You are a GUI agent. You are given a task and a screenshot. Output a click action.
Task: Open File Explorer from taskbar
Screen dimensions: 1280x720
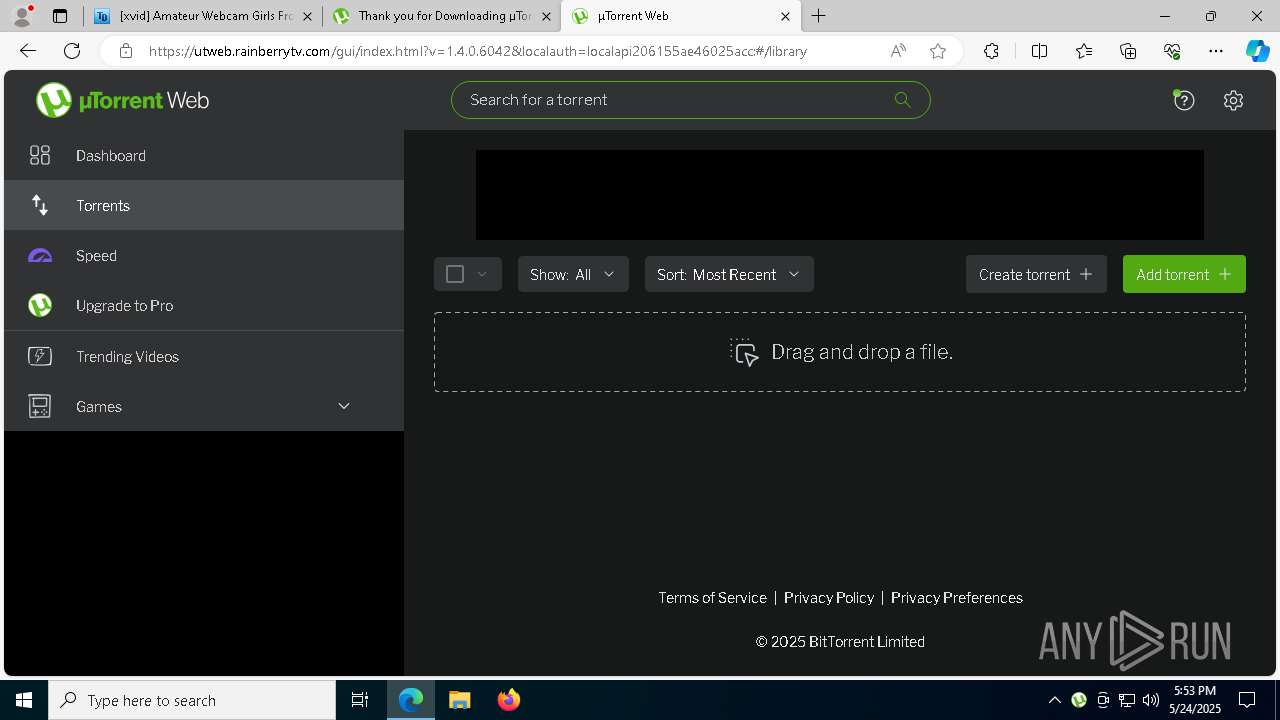[459, 700]
